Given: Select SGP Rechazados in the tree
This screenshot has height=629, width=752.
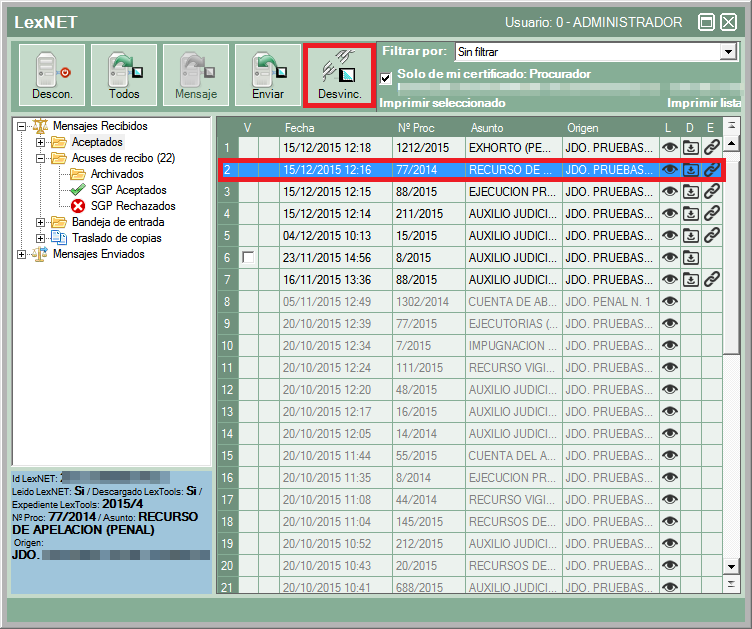Looking at the screenshot, I should point(127,206).
